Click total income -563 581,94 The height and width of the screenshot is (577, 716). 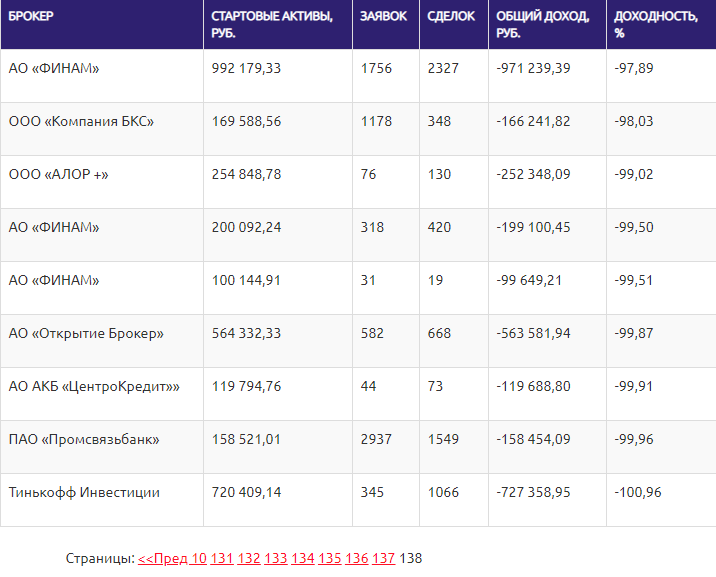pos(533,333)
